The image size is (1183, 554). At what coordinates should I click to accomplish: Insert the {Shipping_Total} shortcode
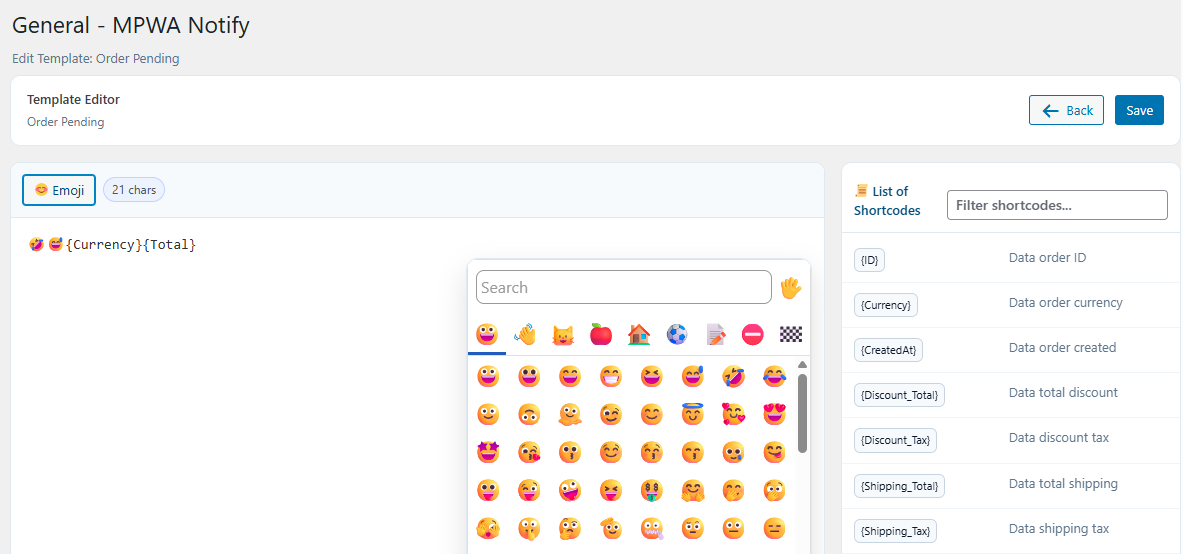point(899,486)
